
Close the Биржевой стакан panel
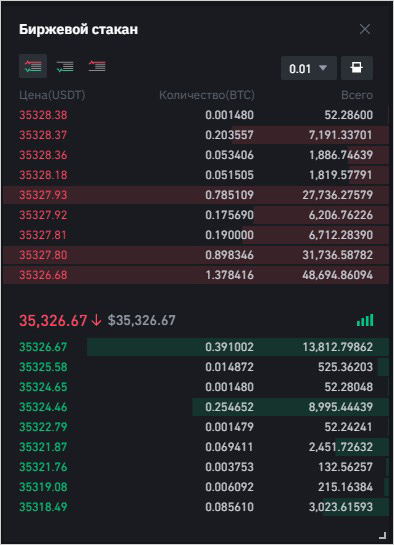point(365,29)
